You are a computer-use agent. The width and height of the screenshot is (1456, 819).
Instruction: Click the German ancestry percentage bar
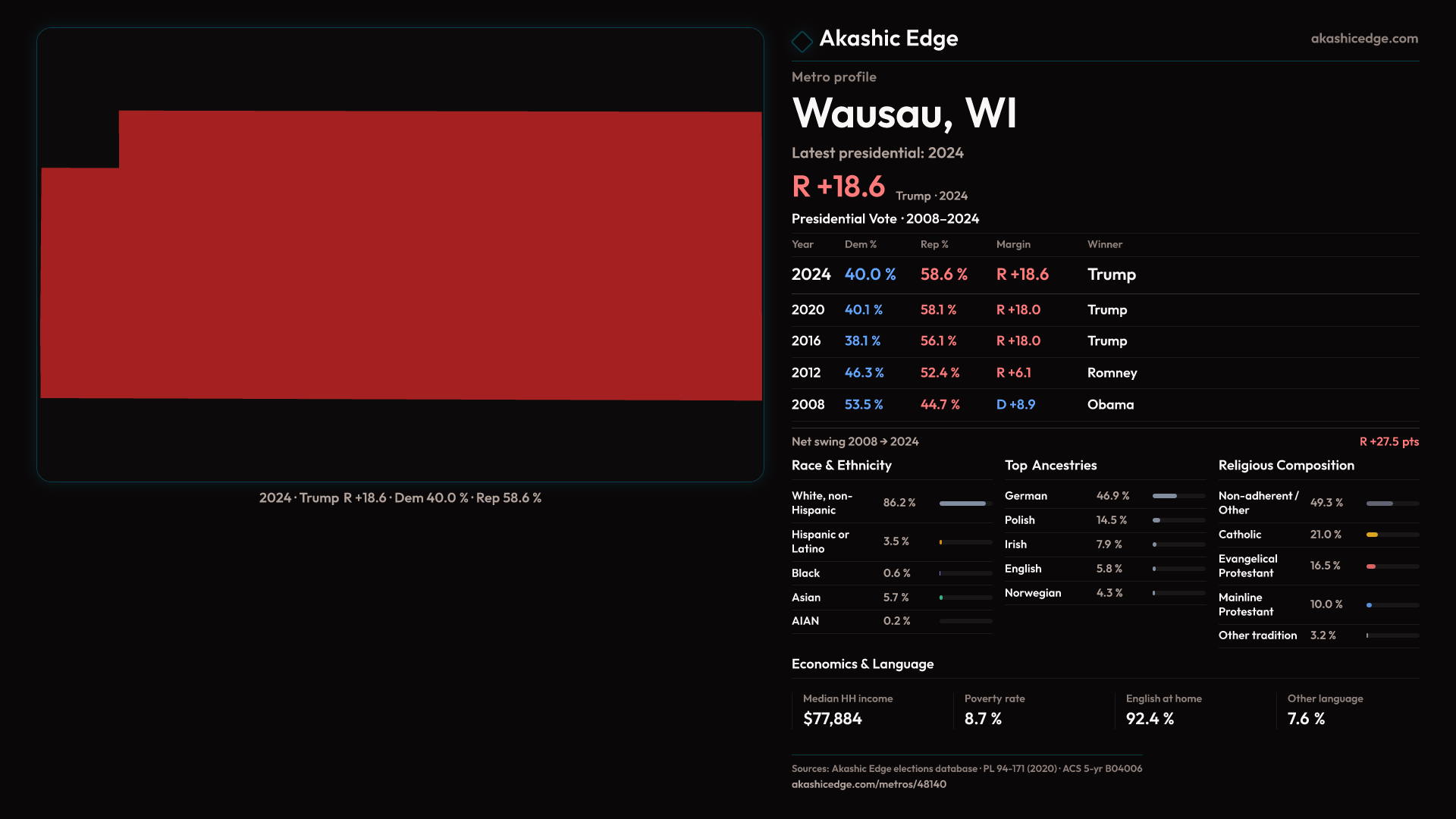[1166, 496]
